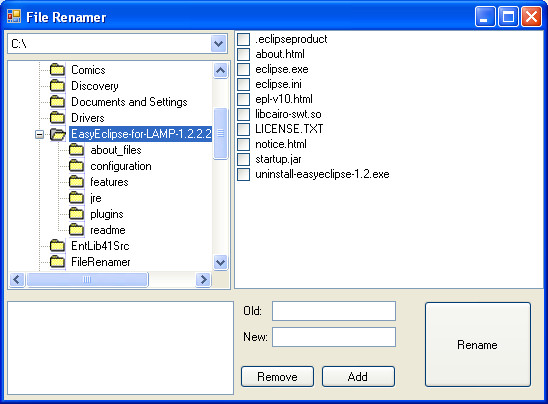Enable the epl-v10.html checkbox
This screenshot has height=404, width=548.
pyautogui.click(x=244, y=99)
